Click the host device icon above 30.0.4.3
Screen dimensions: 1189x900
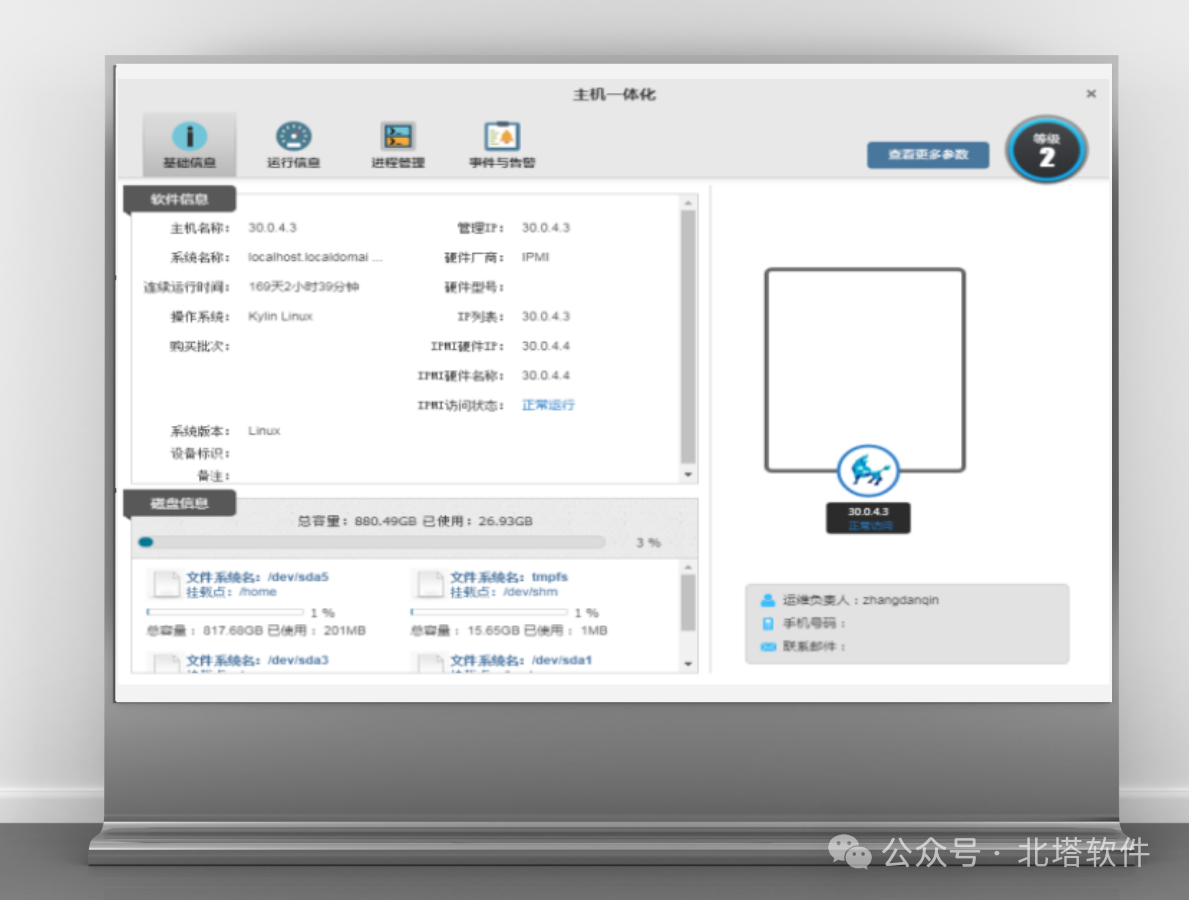pos(867,471)
